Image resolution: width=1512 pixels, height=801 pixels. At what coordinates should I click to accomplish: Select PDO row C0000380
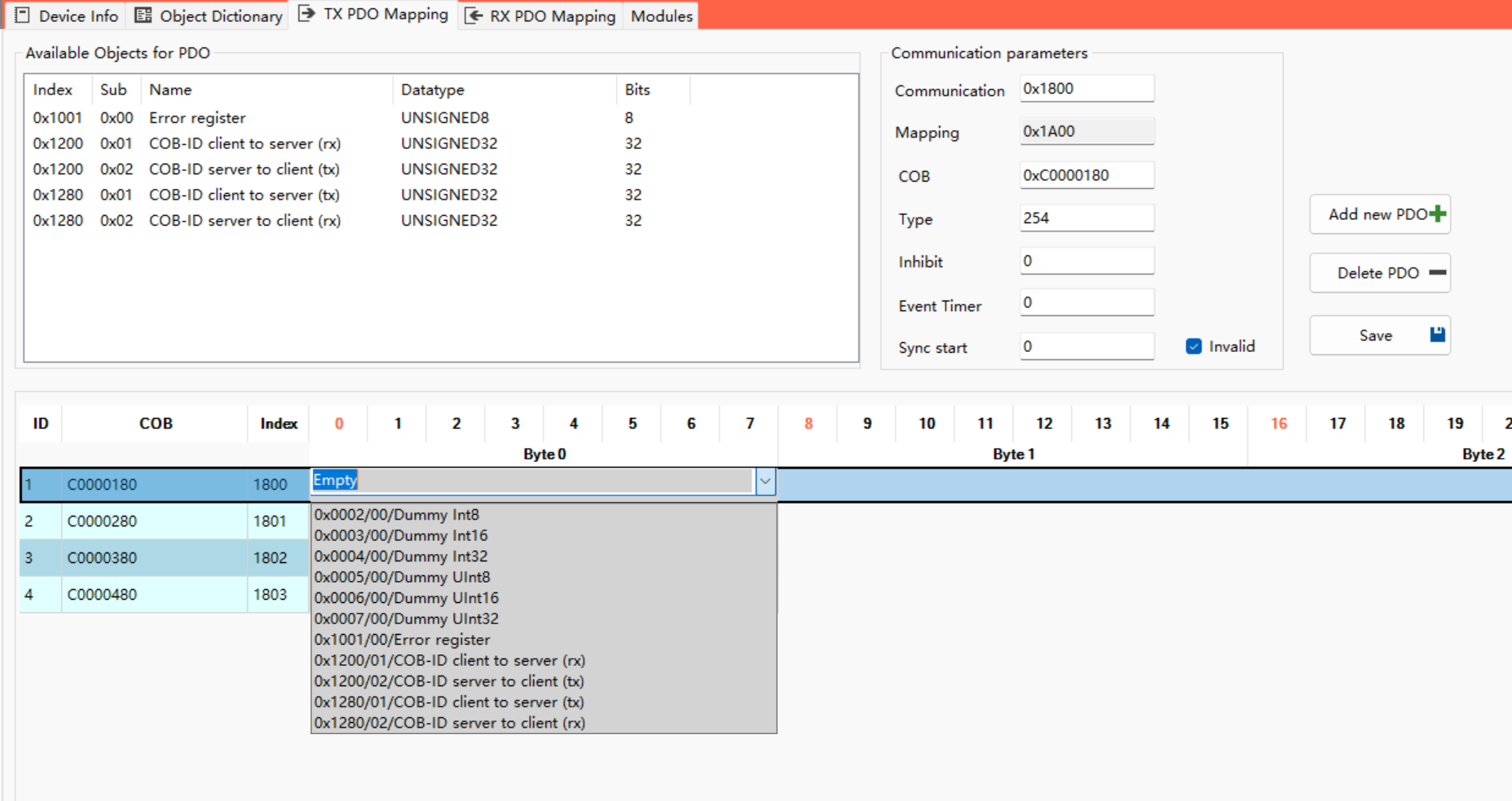tap(155, 557)
